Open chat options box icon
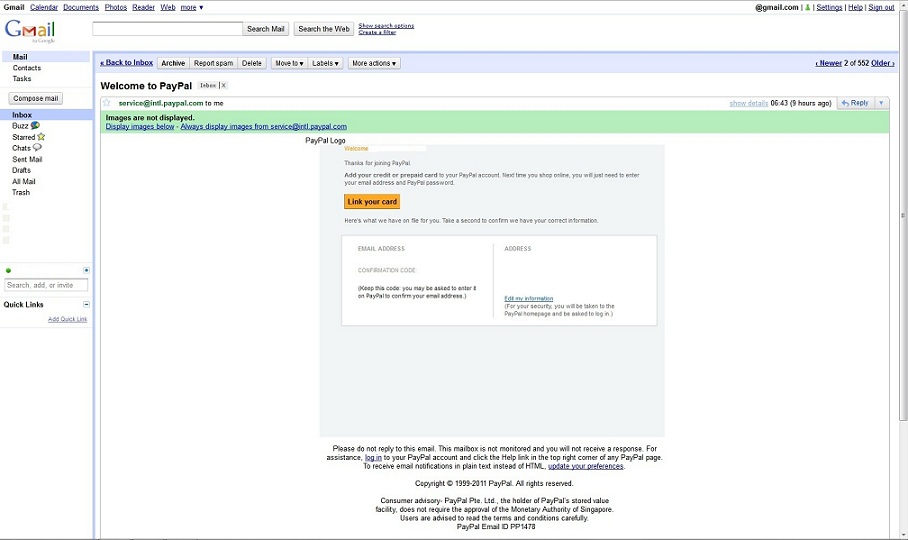This screenshot has width=908, height=540. click(x=86, y=270)
